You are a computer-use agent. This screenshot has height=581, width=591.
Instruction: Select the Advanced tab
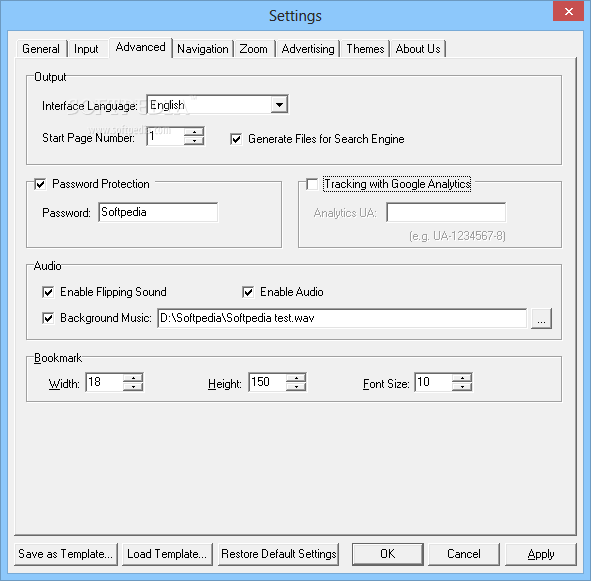coord(141,47)
